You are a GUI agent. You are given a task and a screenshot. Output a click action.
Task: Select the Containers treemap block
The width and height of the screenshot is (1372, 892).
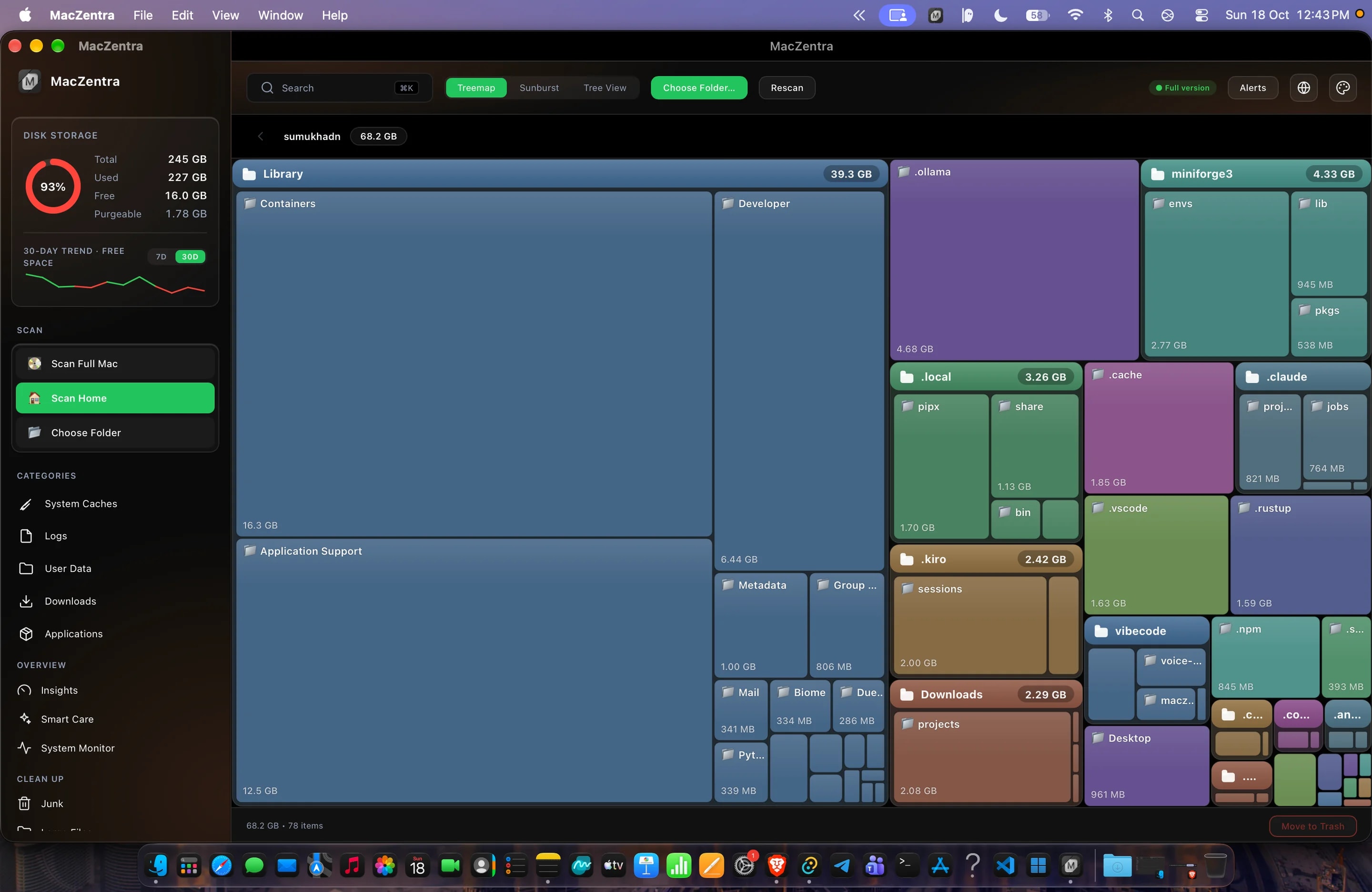[x=474, y=364]
